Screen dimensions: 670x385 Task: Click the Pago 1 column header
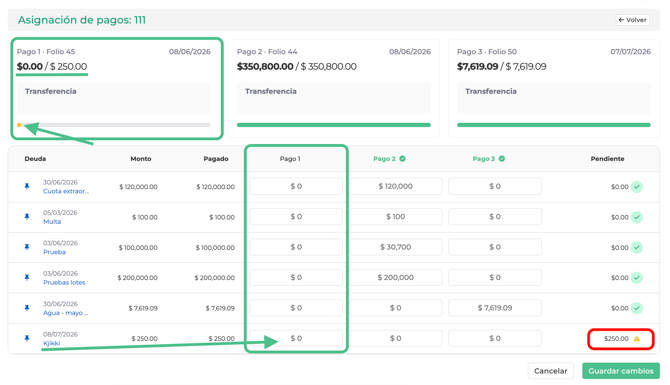(290, 159)
